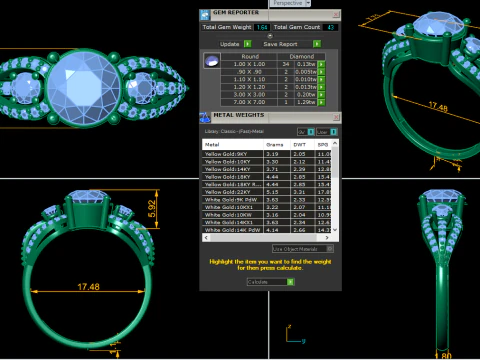Click the green Calculate arrow button
This screenshot has width=480, height=360.
click(290, 282)
